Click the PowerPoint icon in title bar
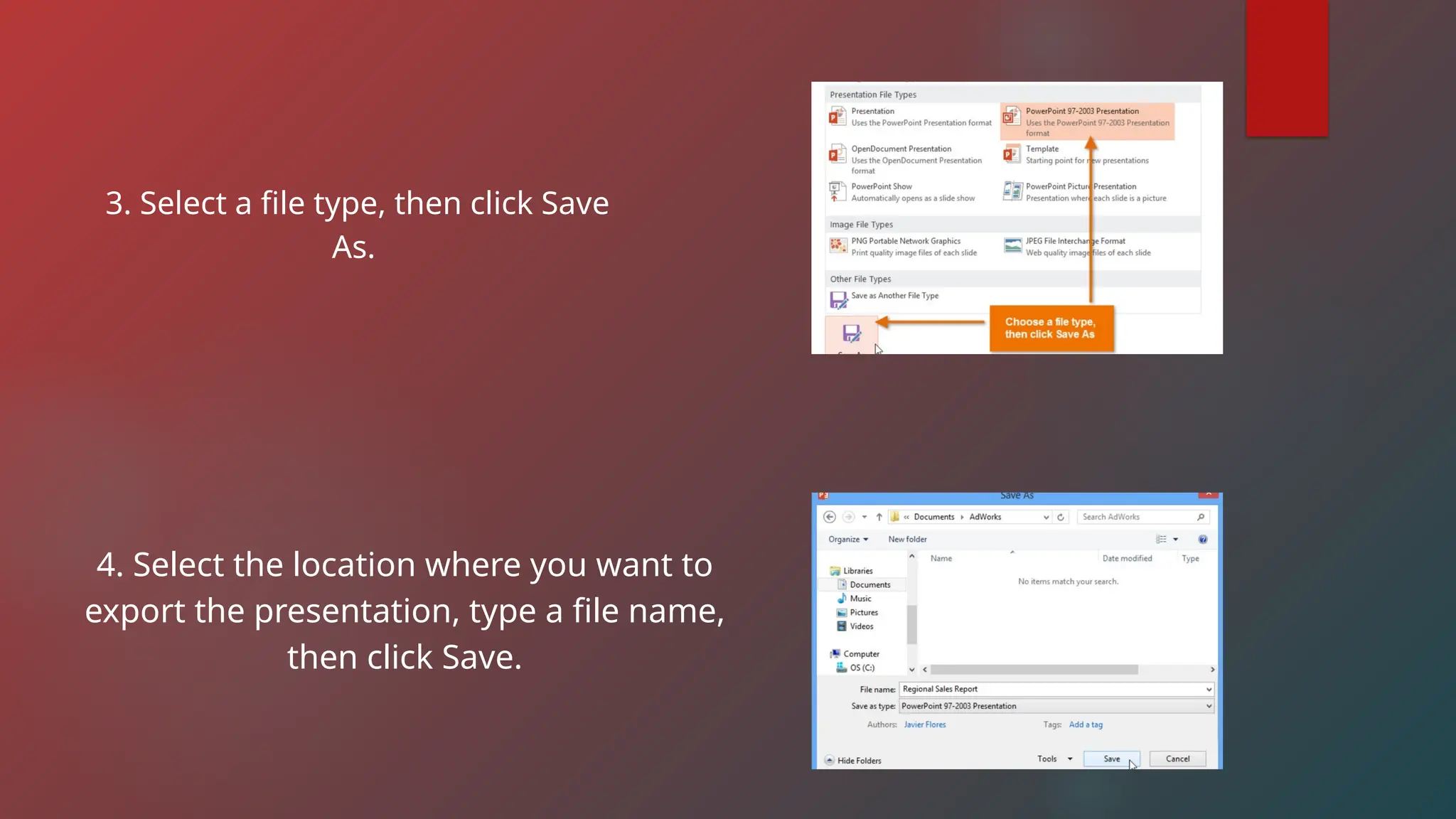Viewport: 1456px width, 819px height. coord(823,496)
